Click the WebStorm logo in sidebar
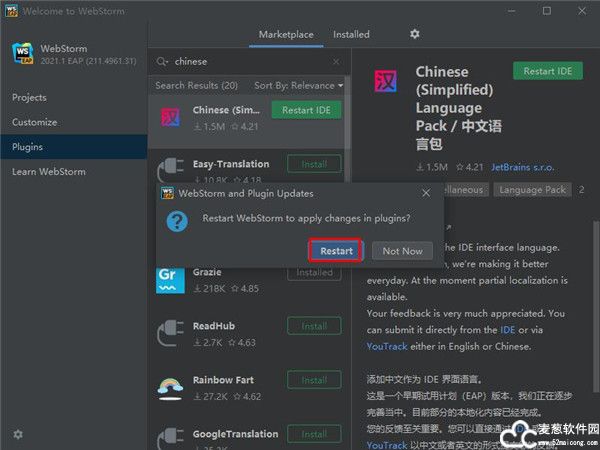600x450 pixels. [x=23, y=53]
